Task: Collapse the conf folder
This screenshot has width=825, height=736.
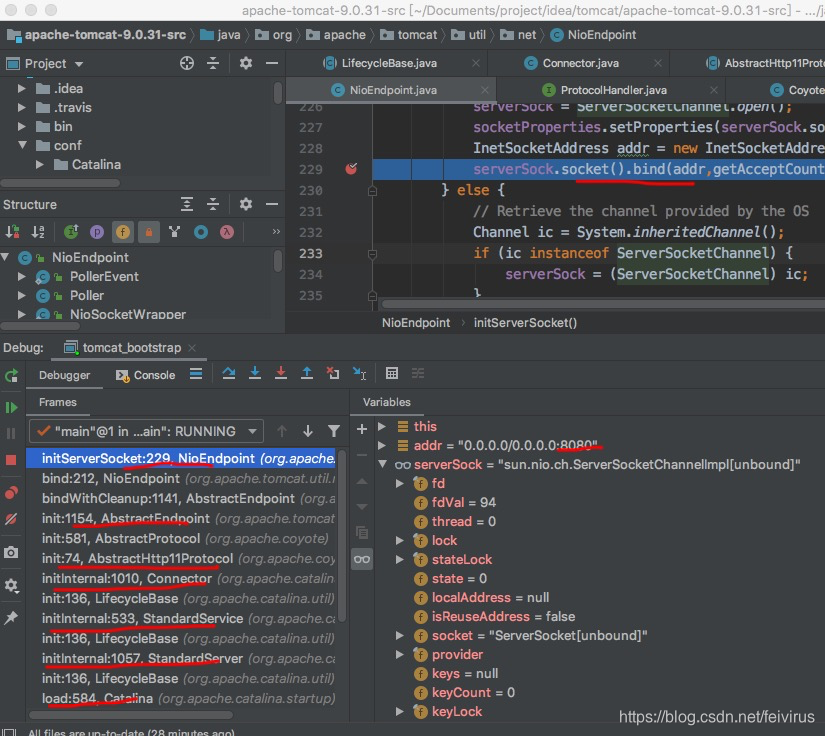Action: coord(22,145)
